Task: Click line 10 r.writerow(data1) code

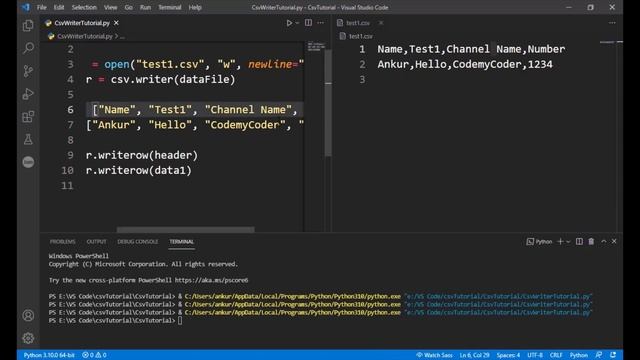Action: (x=138, y=170)
